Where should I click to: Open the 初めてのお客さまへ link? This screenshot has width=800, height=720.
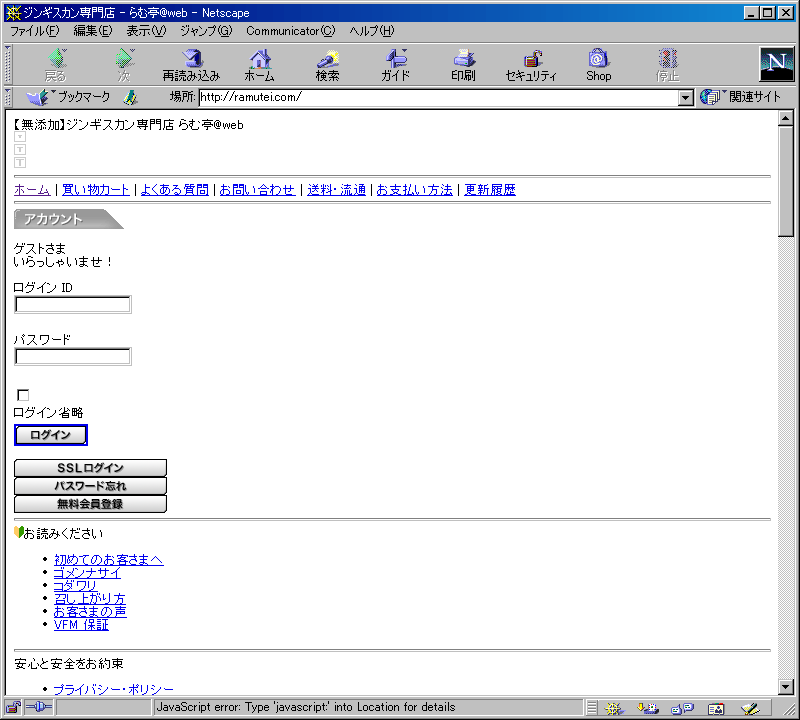(109, 560)
